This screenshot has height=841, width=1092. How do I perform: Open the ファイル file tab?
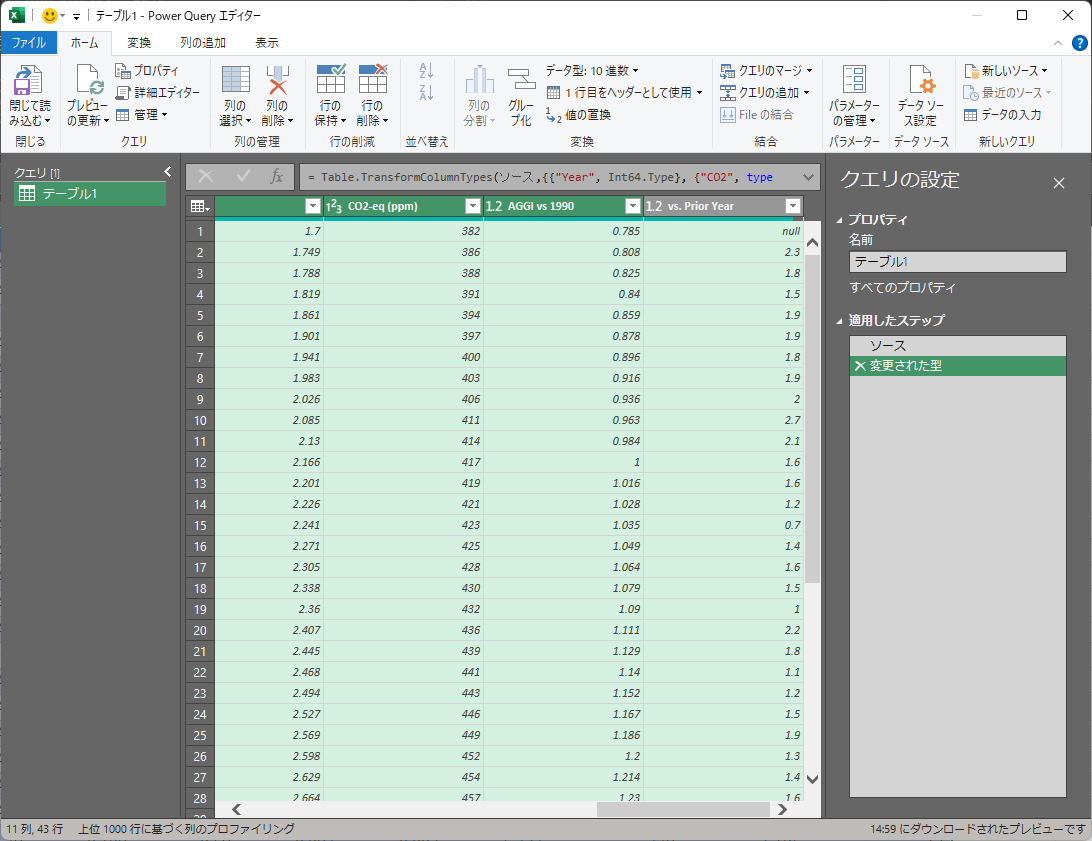29,42
